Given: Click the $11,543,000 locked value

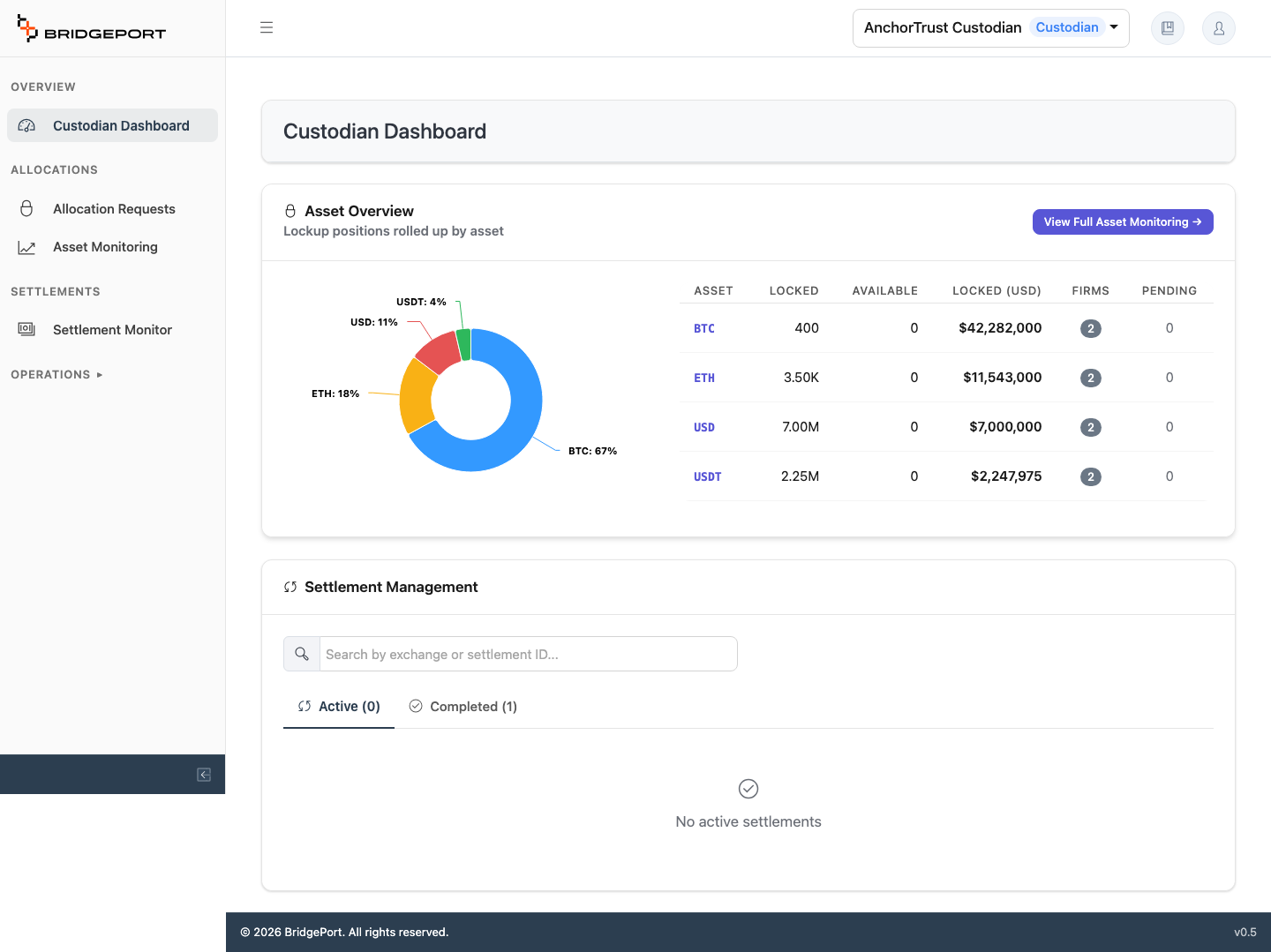Looking at the screenshot, I should click(x=1002, y=378).
